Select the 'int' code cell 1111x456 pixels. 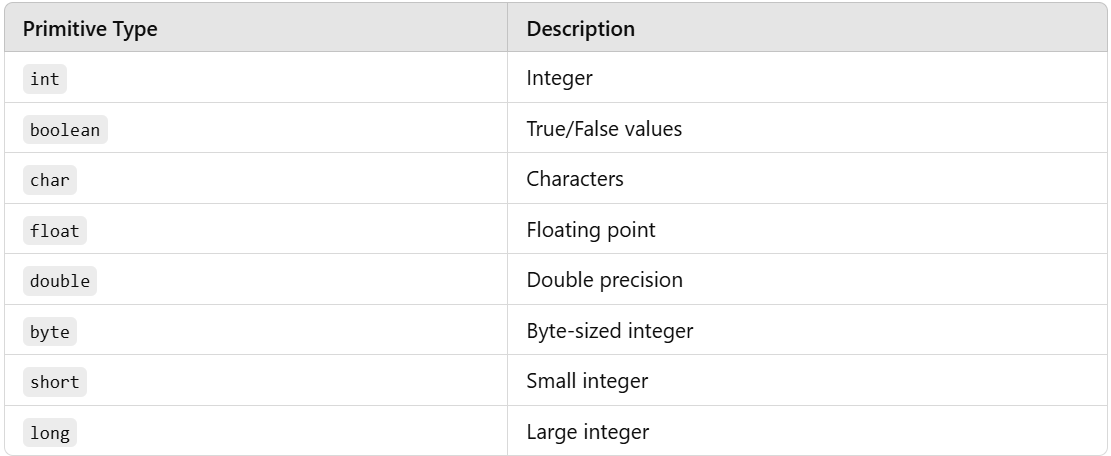[x=45, y=79]
